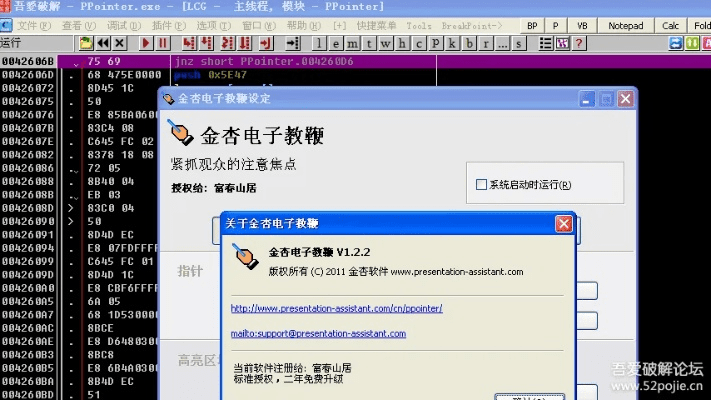
Task: Open the 插件(P) menu
Action: pos(168,26)
